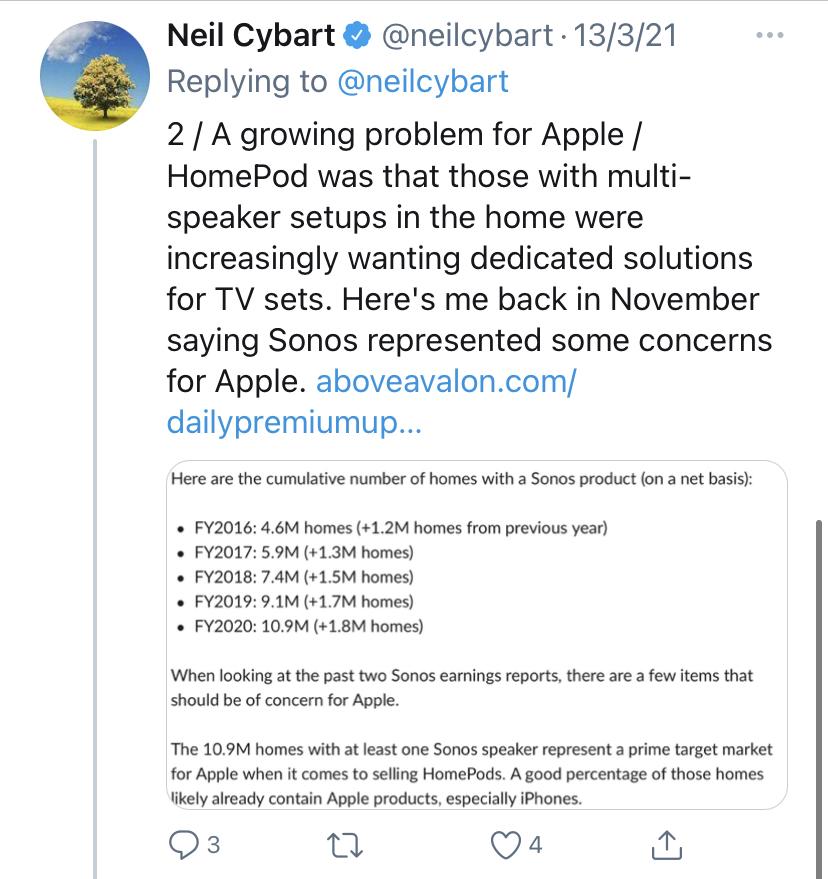Open Neil Cybart's profile from display name
This screenshot has width=828, height=879.
click(x=250, y=36)
